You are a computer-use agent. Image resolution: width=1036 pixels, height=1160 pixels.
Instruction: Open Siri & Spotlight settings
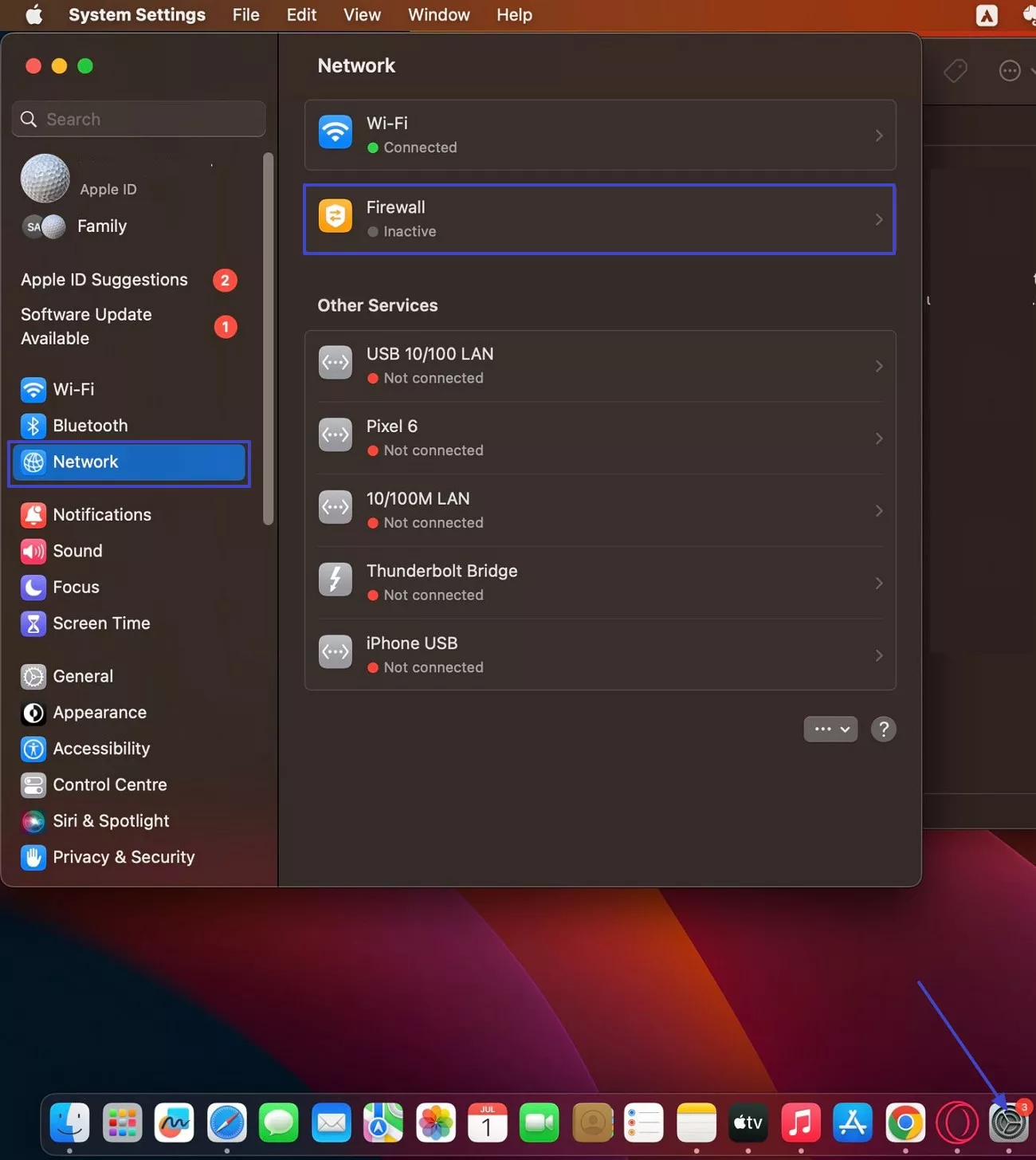click(110, 821)
